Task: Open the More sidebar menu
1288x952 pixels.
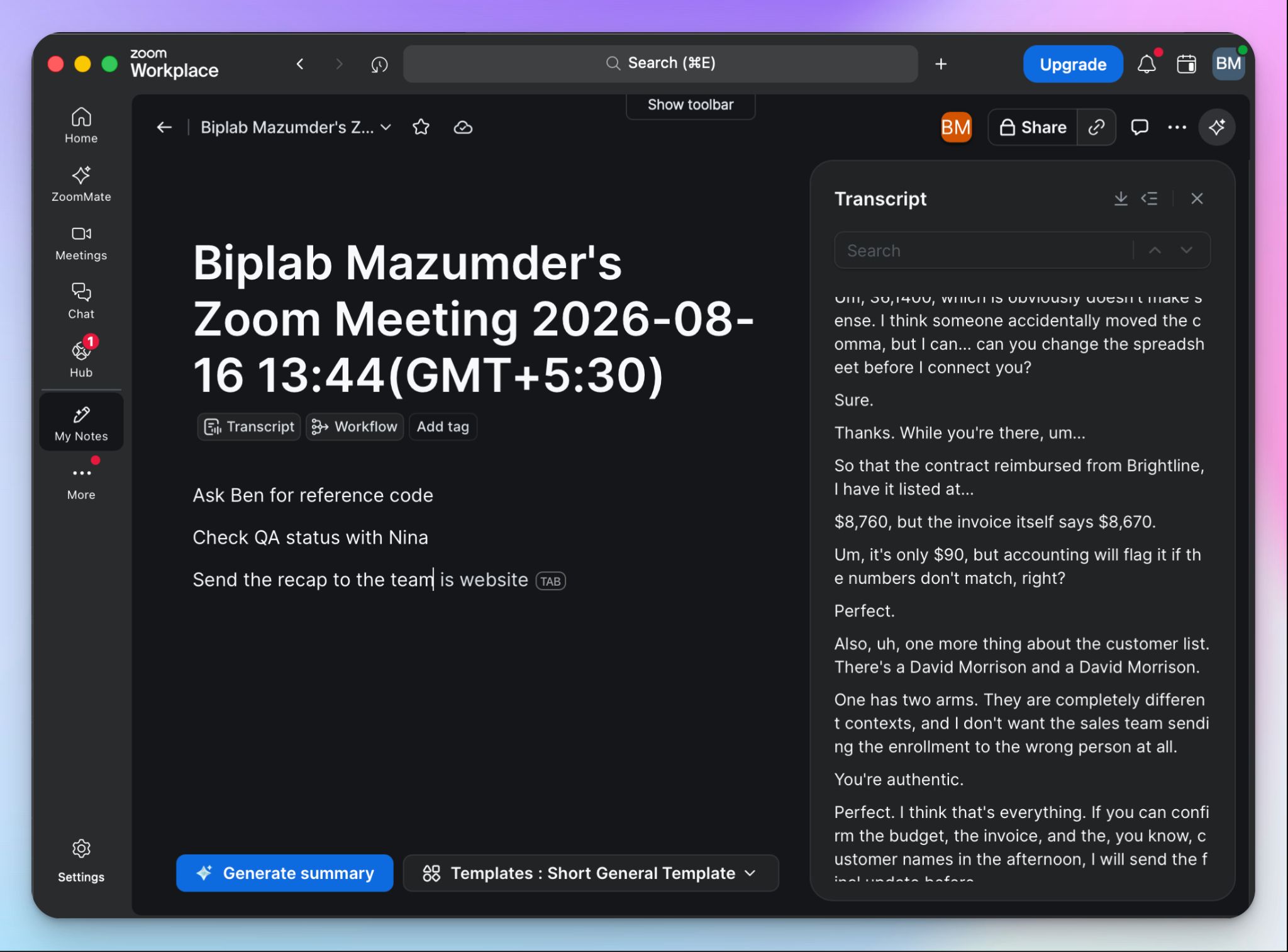Action: tap(81, 483)
